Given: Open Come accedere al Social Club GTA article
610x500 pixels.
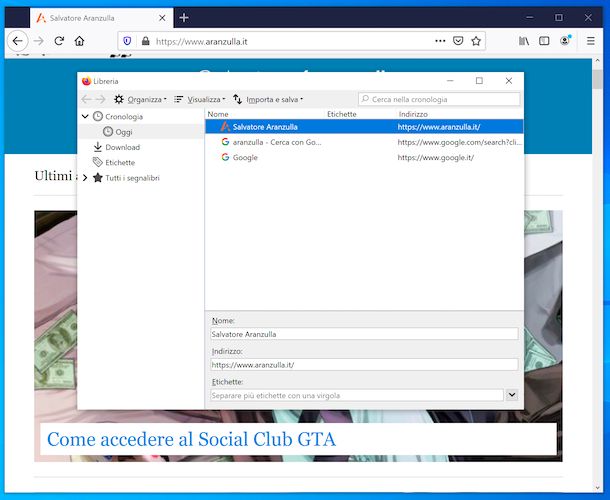Looking at the screenshot, I should point(191,439).
